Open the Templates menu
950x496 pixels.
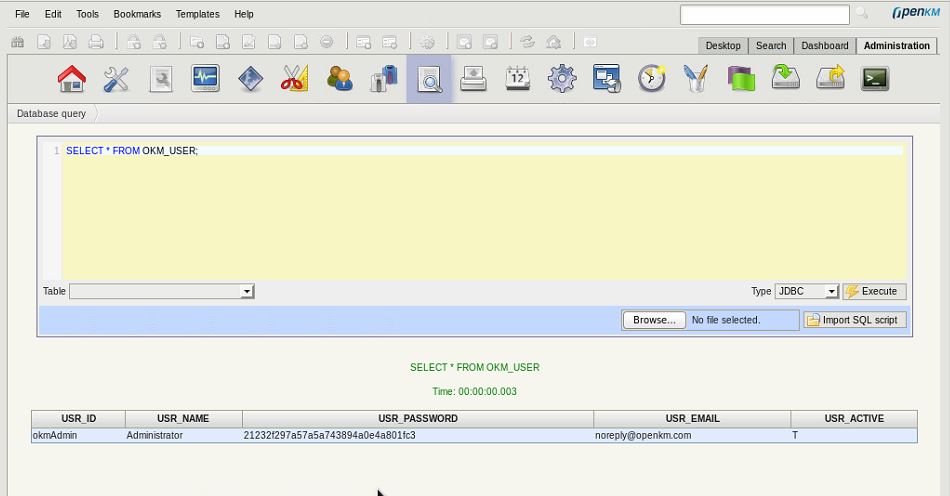coord(197,14)
